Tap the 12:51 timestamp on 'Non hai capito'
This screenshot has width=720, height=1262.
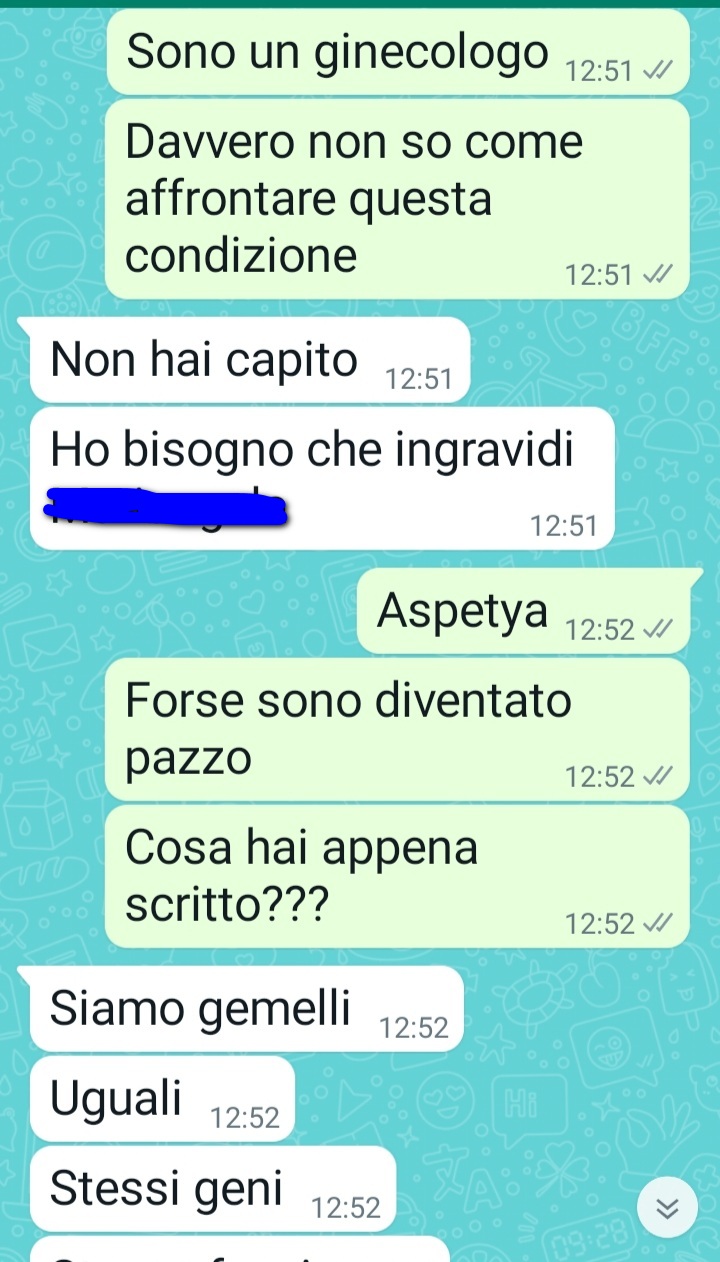pyautogui.click(x=419, y=380)
